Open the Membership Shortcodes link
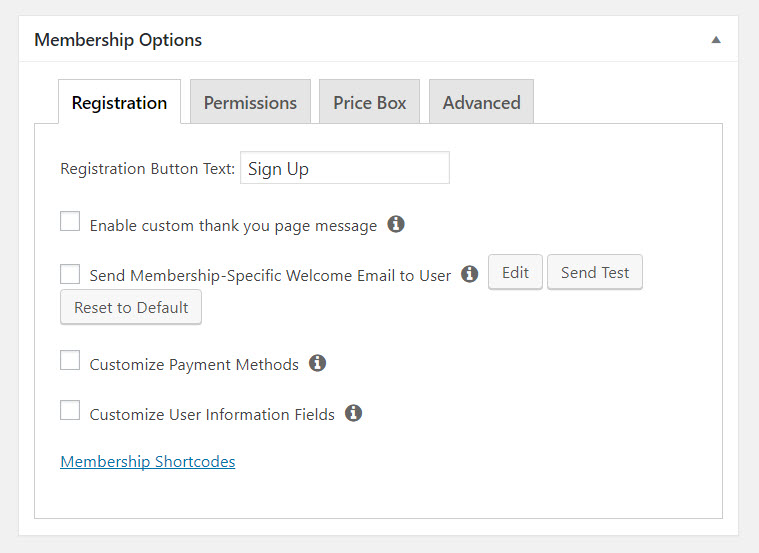Screen dimensions: 759x553 tap(148, 461)
